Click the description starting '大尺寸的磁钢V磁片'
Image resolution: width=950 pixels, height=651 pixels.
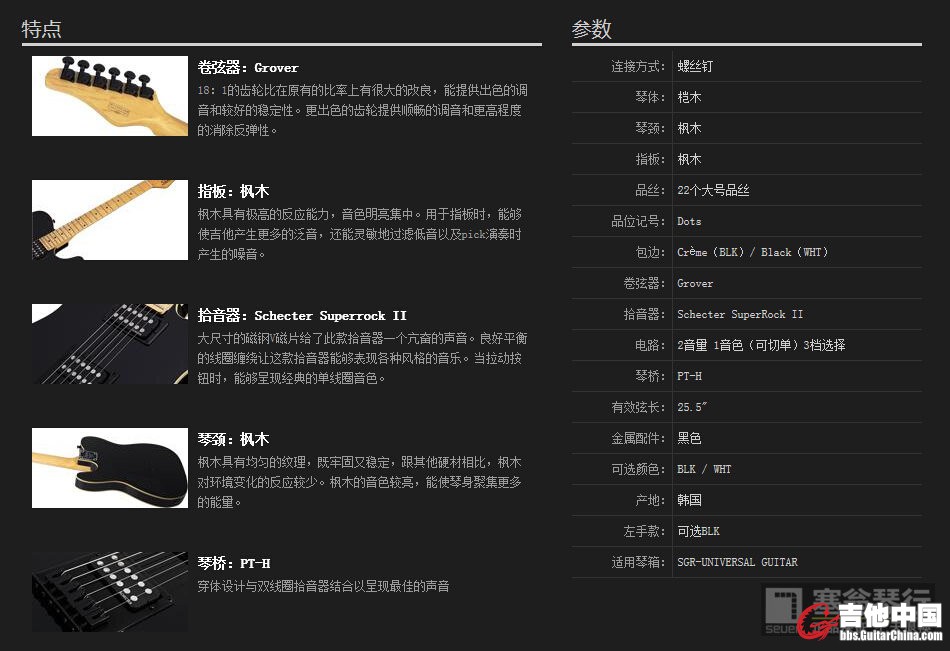click(x=362, y=358)
